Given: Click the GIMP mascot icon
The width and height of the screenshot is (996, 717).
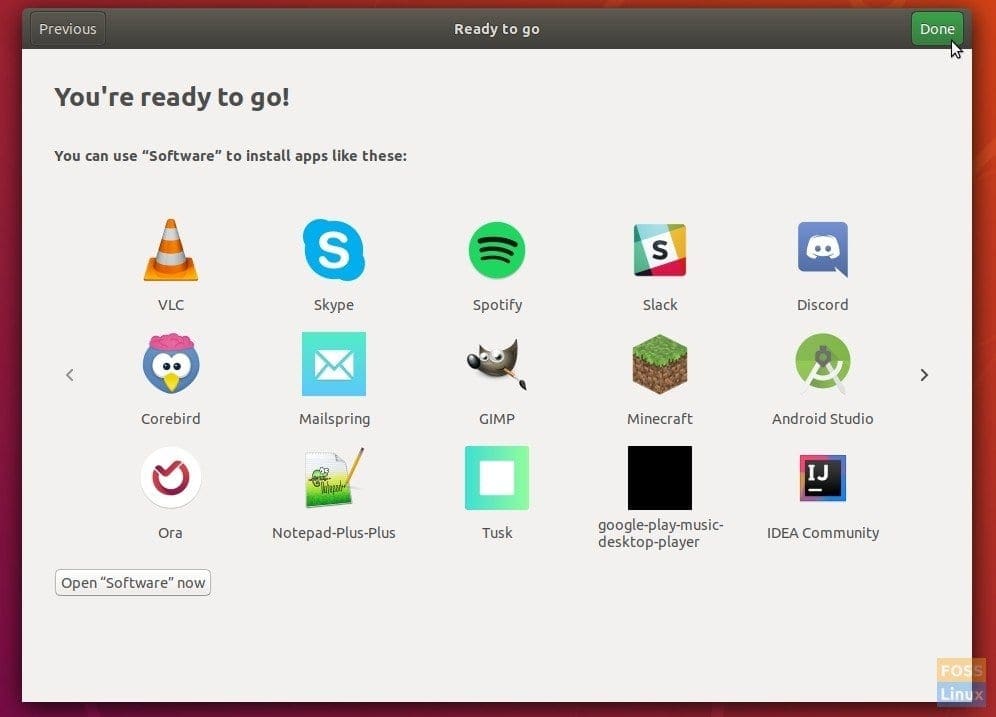Looking at the screenshot, I should click(x=497, y=364).
